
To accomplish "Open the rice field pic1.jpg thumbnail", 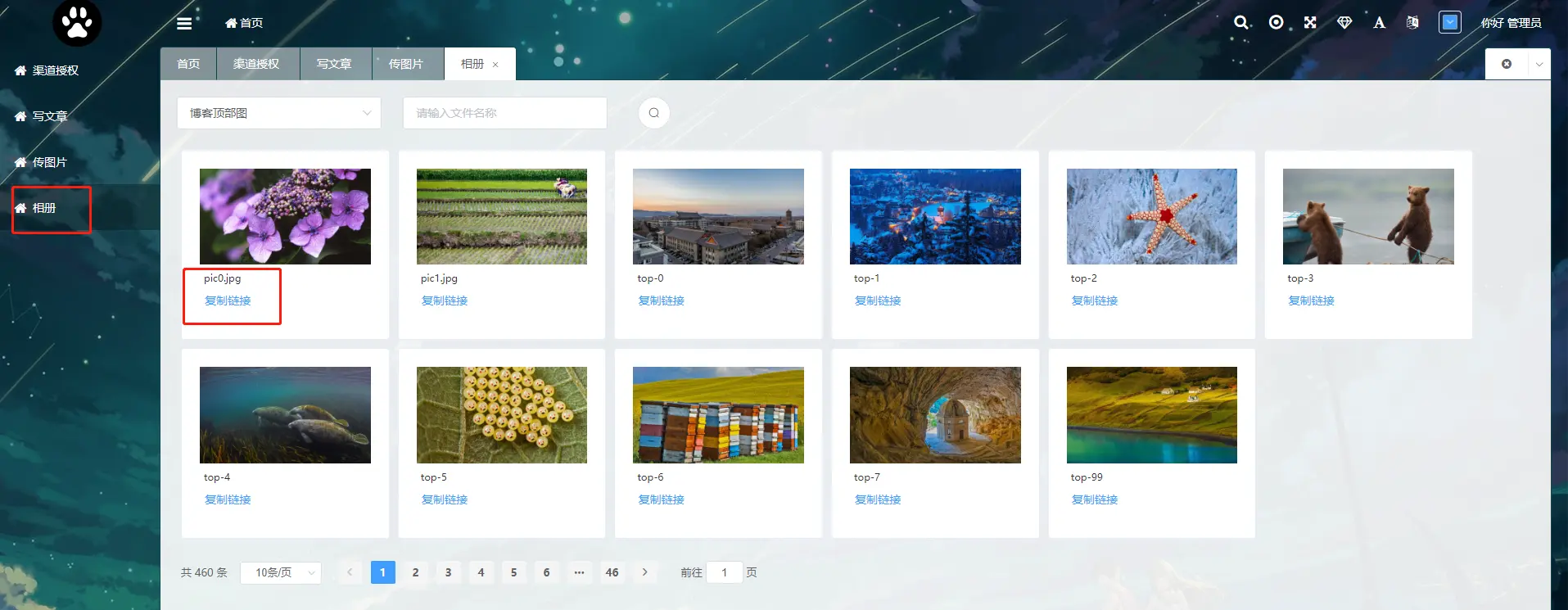I will tap(502, 216).
